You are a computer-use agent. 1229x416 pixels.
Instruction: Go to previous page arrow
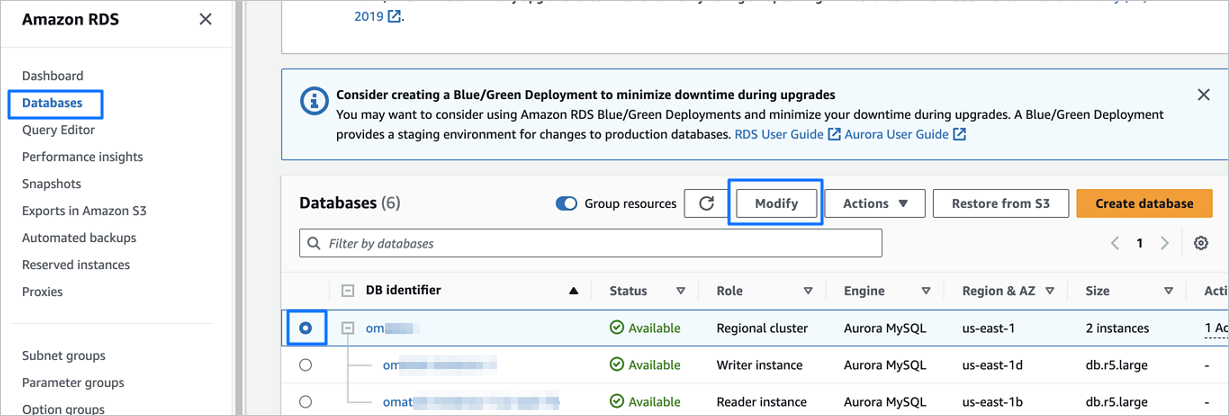point(1116,243)
